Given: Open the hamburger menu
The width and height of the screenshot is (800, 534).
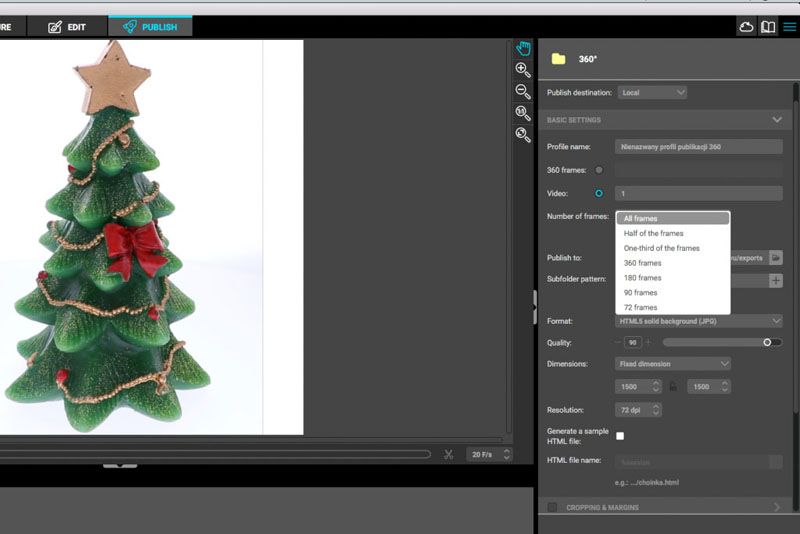Looking at the screenshot, I should 789,27.
